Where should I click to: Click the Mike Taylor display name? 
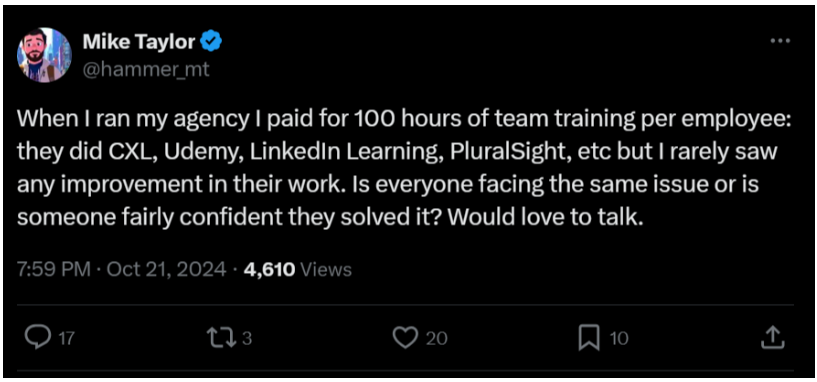click(x=139, y=43)
